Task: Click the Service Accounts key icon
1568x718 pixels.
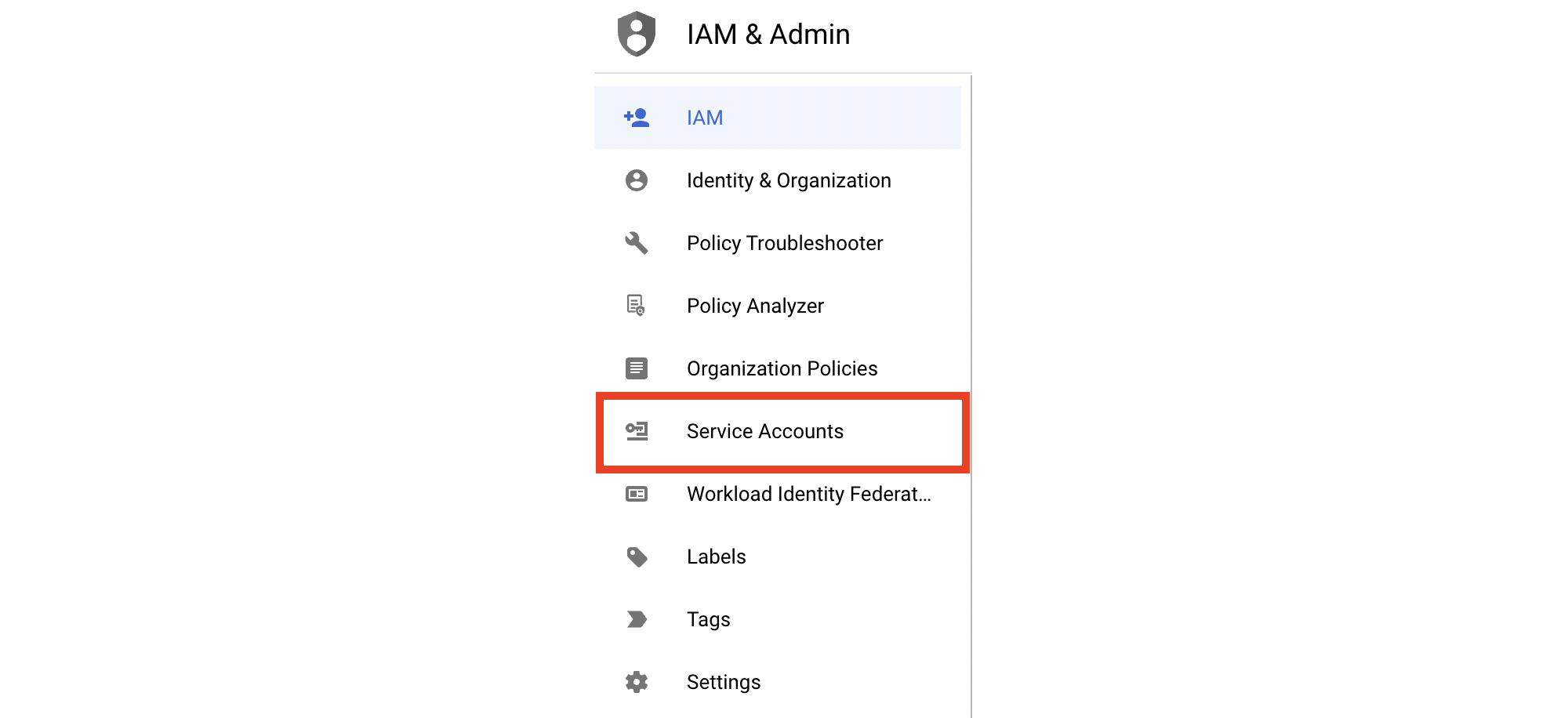Action: point(637,431)
